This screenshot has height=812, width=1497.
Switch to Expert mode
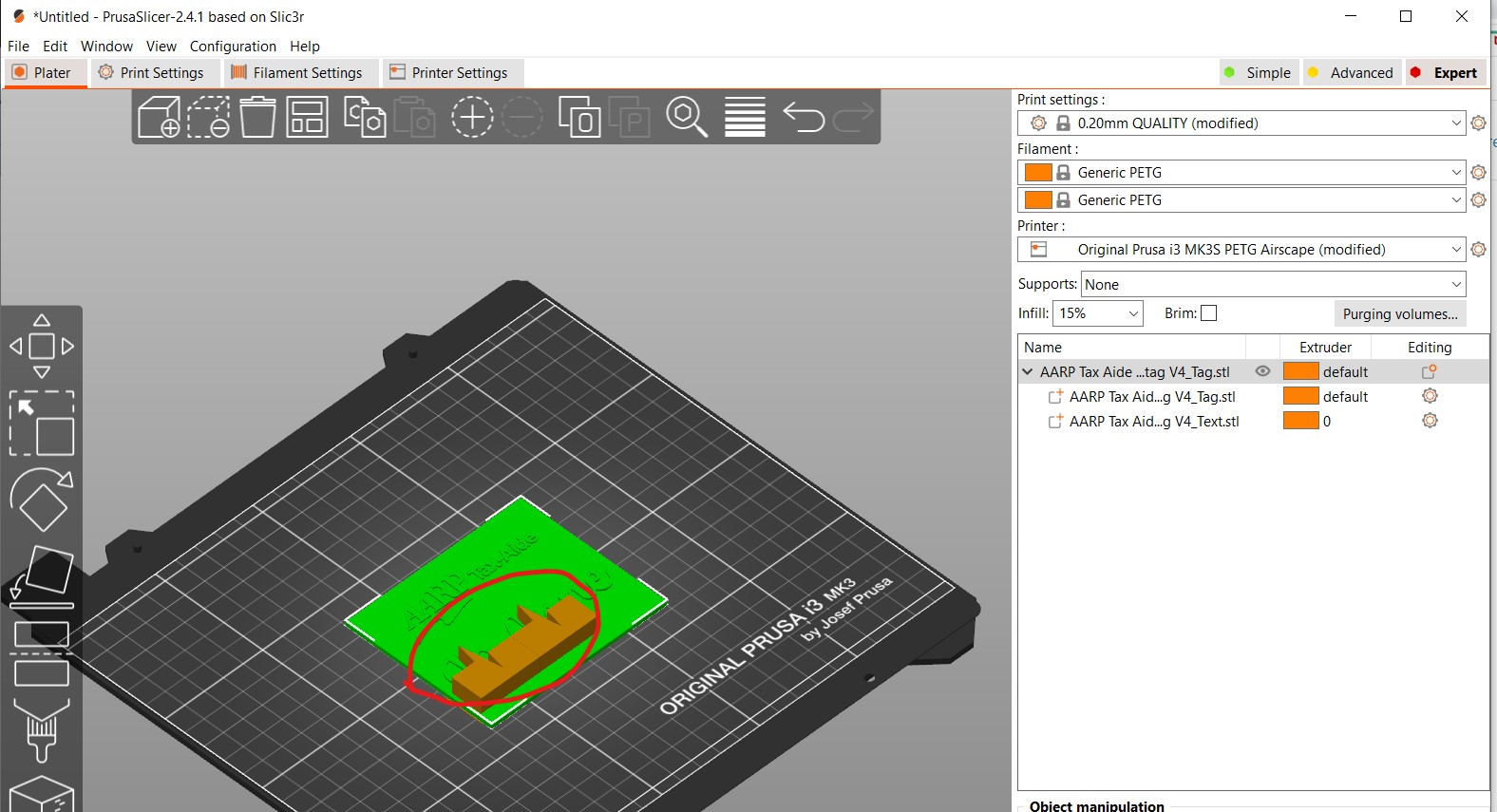(1445, 72)
